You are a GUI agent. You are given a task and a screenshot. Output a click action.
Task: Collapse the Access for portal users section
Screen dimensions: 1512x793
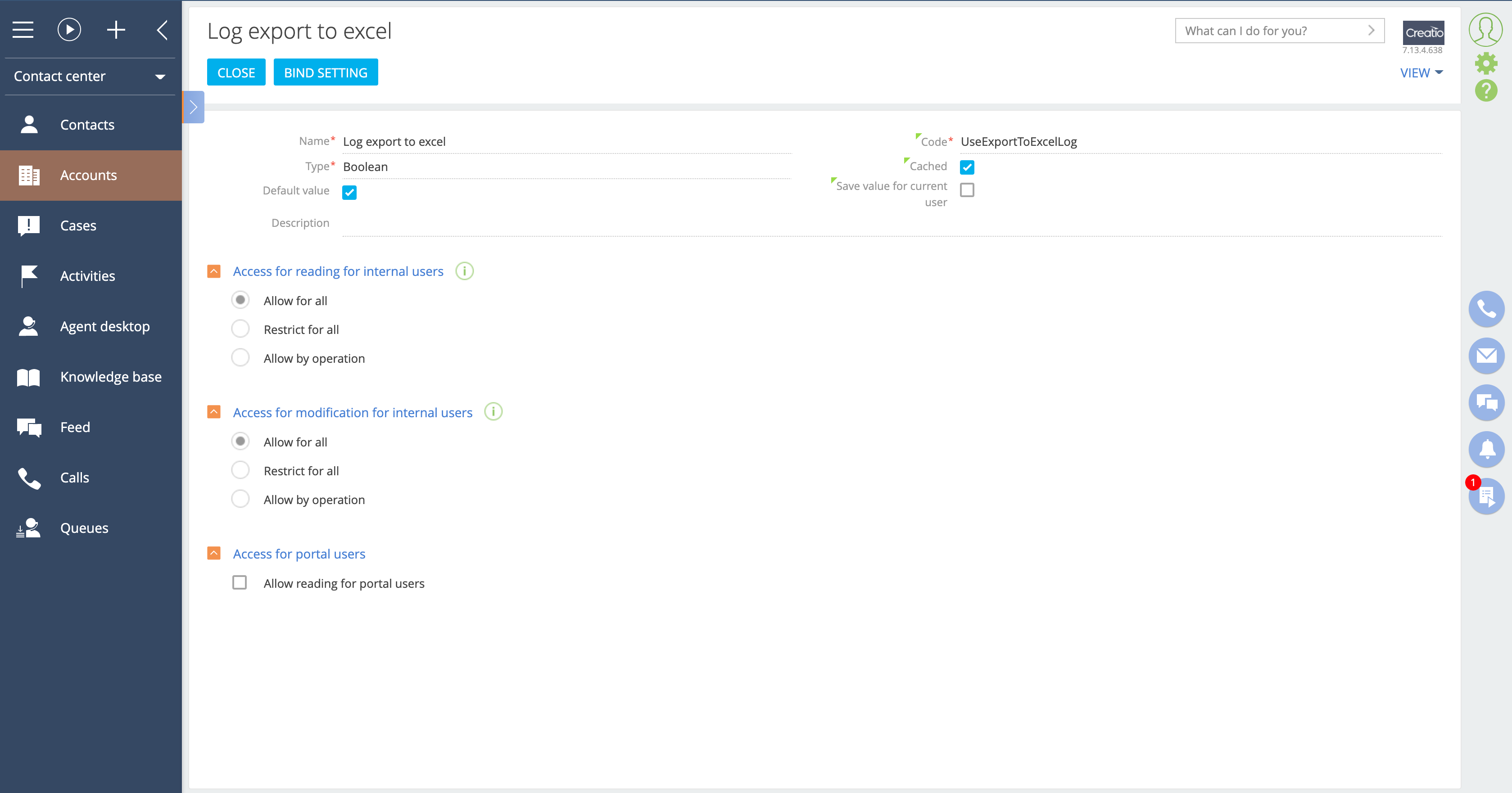(x=213, y=553)
